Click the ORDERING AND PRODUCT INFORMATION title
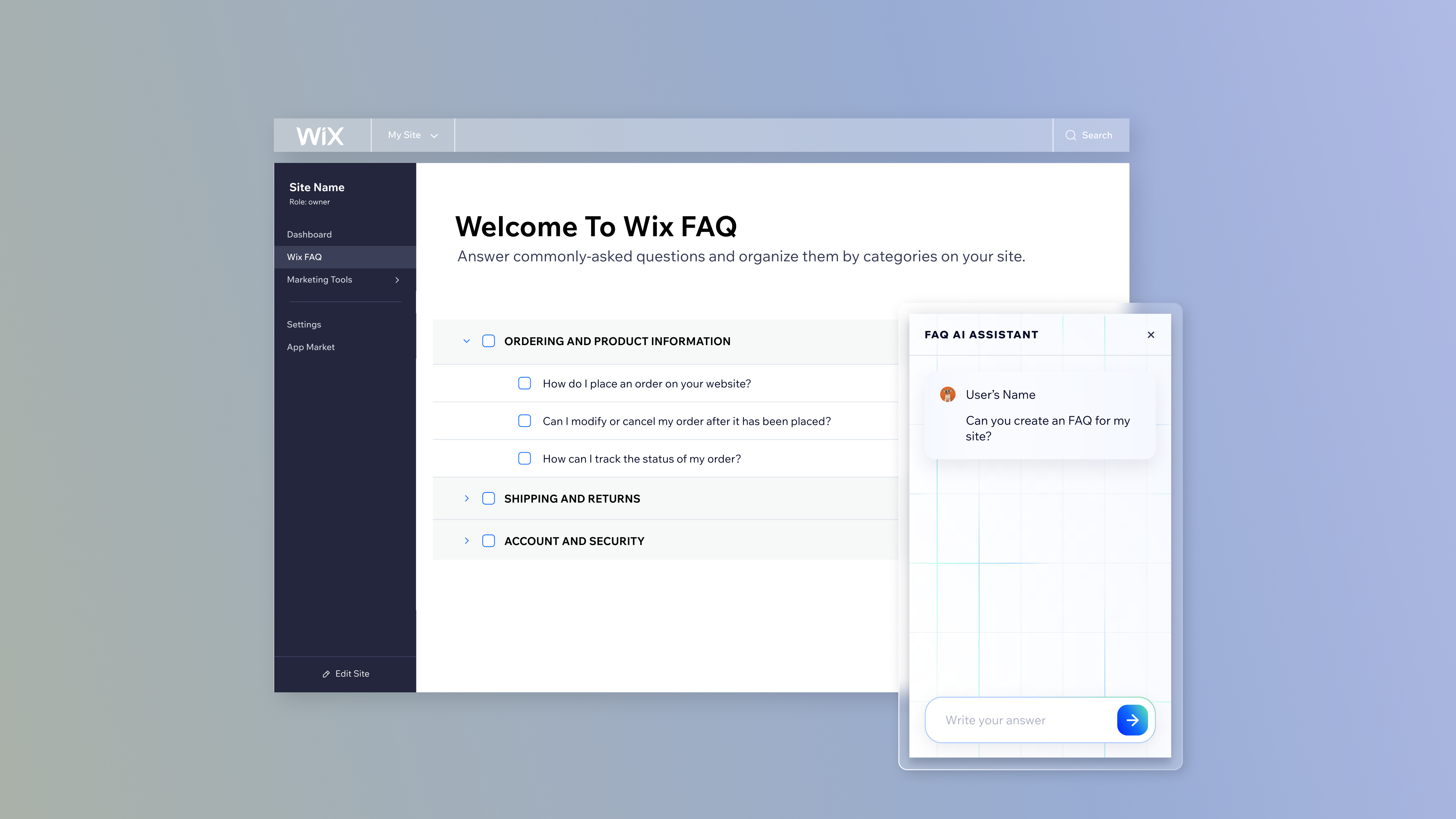 pos(617,341)
